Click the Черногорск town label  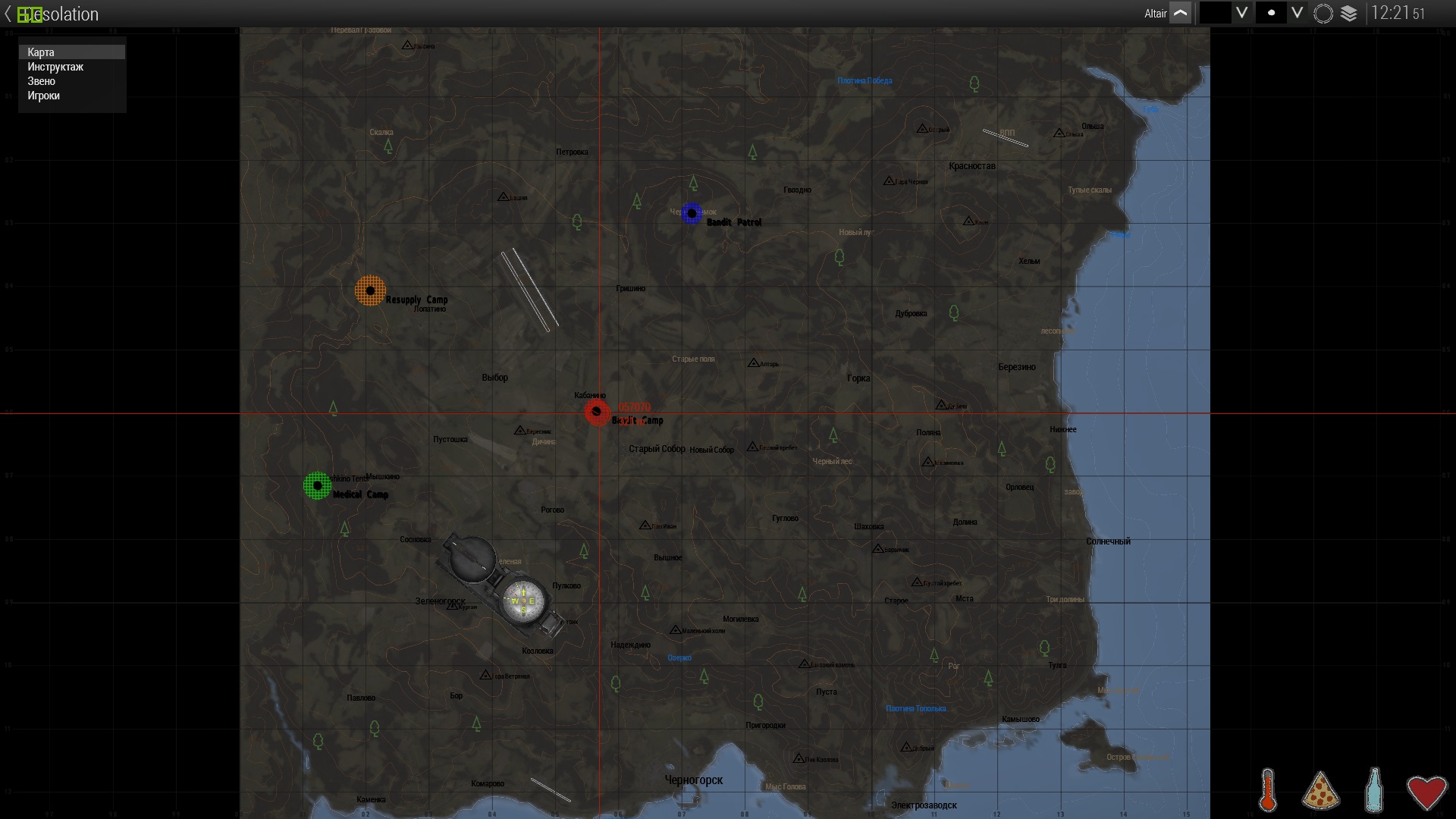[693, 780]
